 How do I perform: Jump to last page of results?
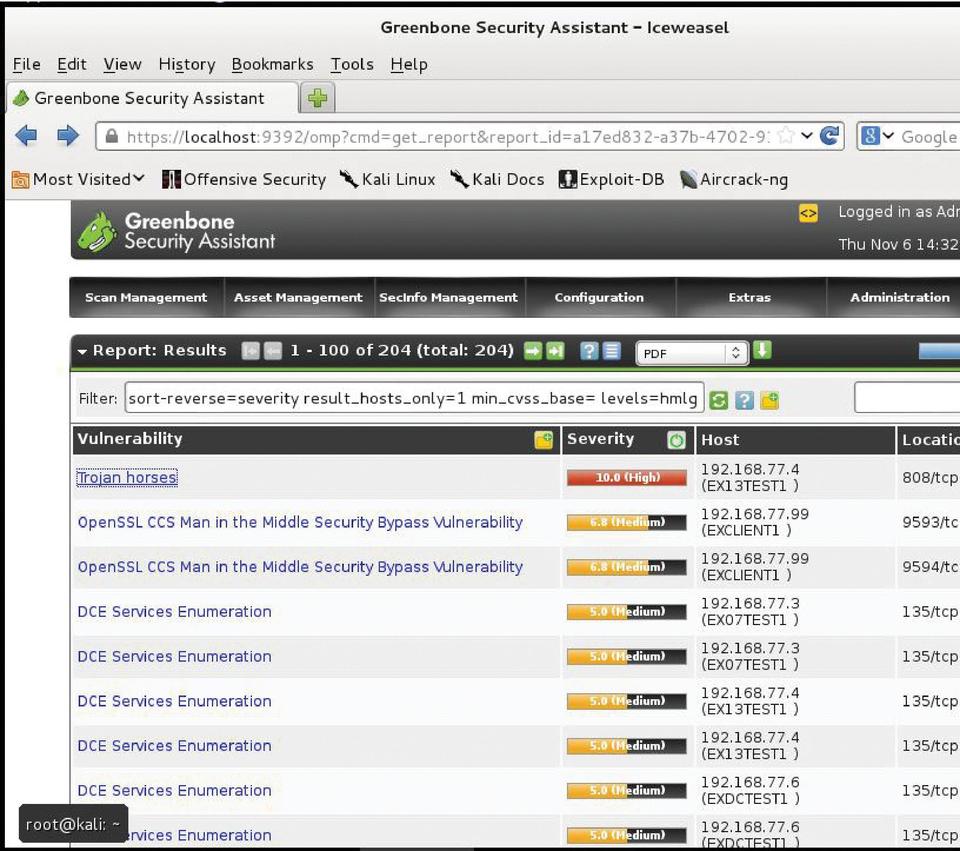(555, 351)
